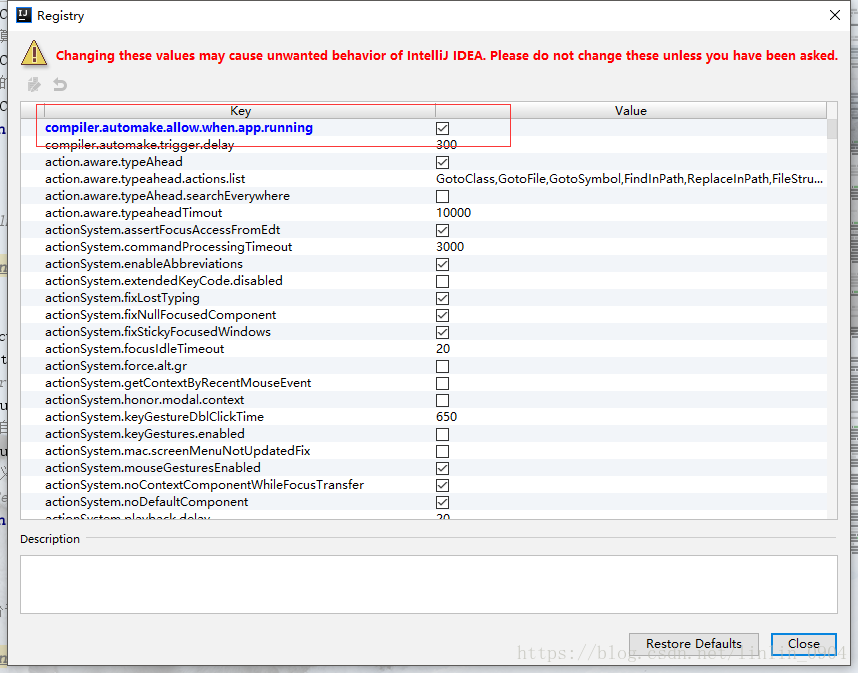Screen dimensions: 858x673
Task: Select actionSystem.keyGestureDblClickTime key
Action: click(154, 416)
